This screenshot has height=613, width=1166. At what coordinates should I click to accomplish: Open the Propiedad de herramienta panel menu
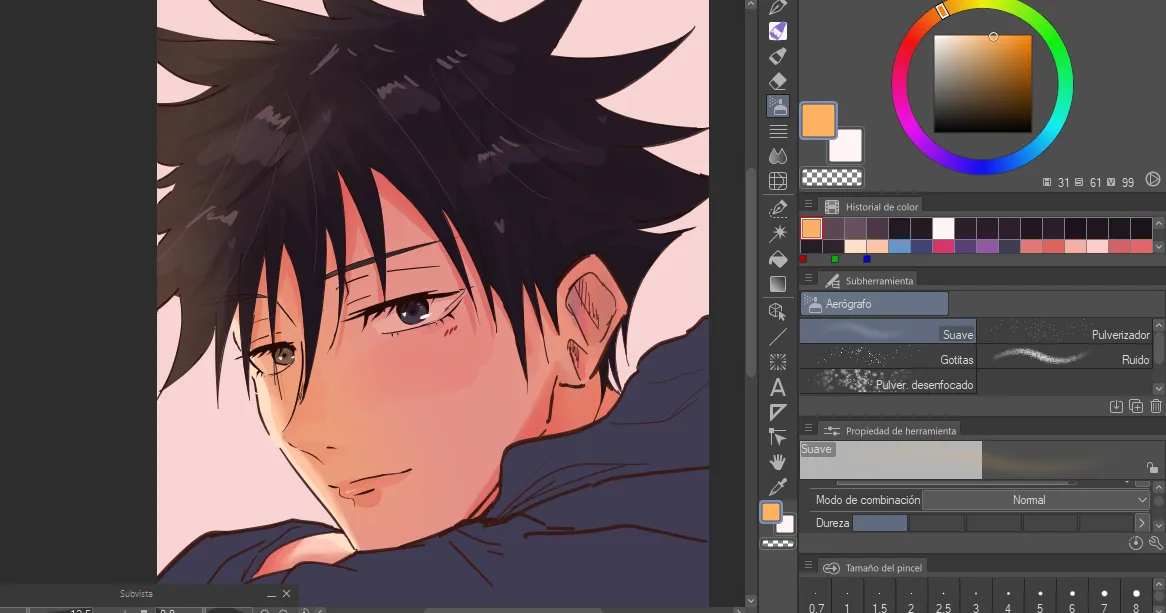coord(808,428)
